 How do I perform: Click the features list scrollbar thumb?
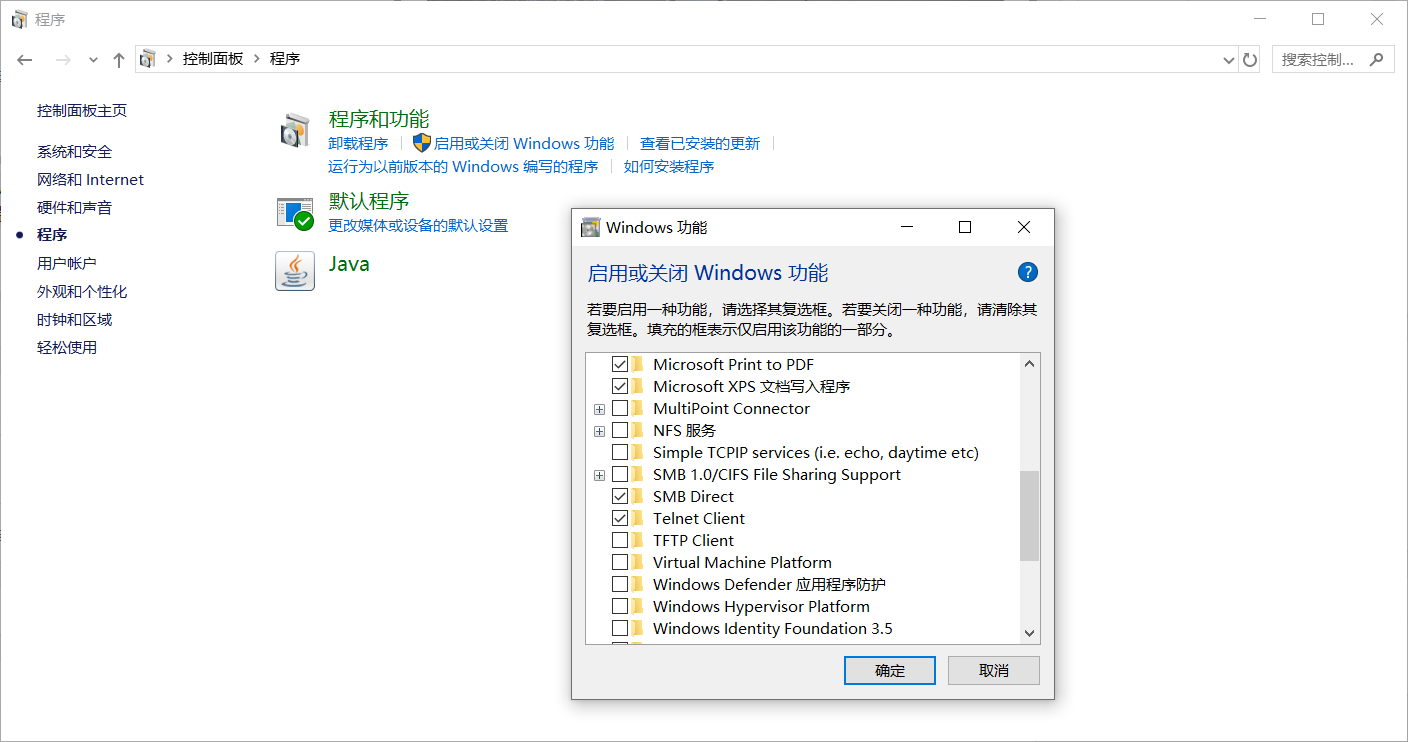point(1030,515)
